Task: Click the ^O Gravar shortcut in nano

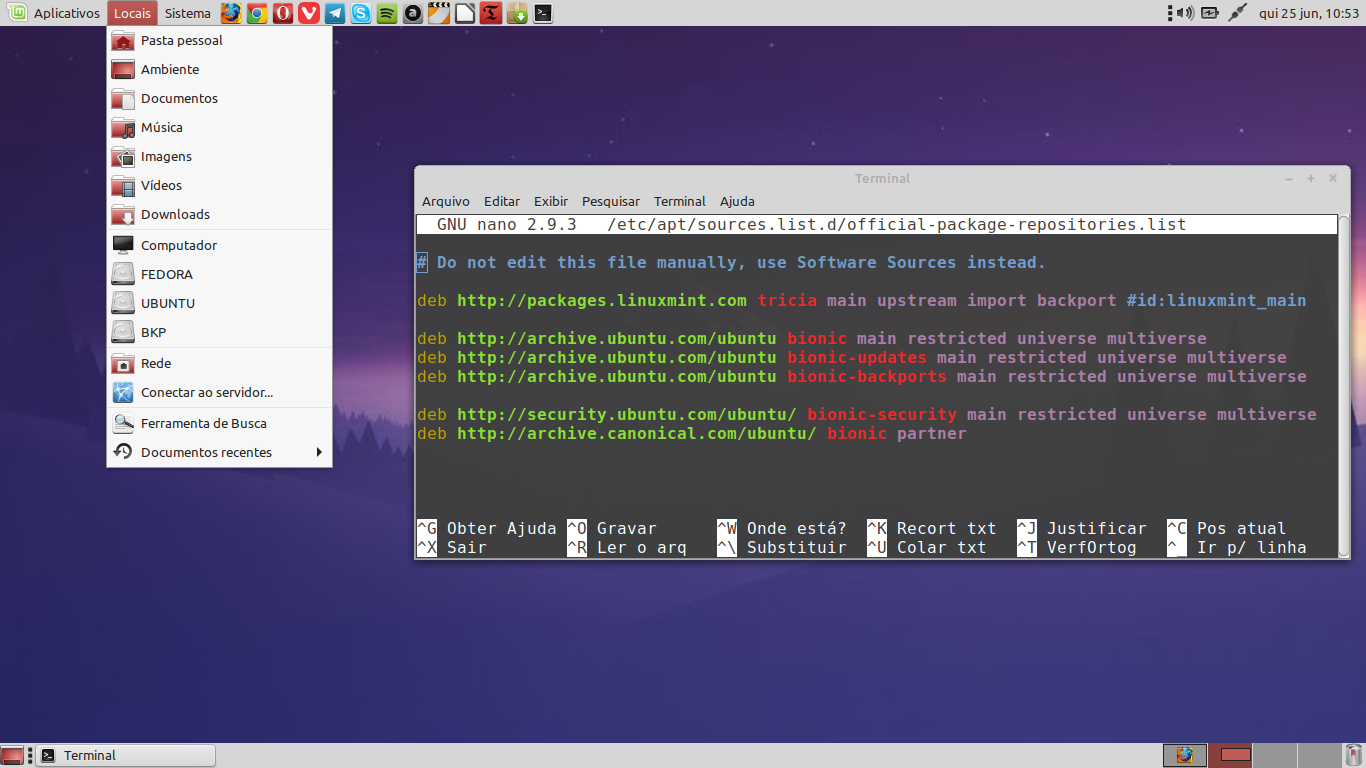Action: [x=612, y=529]
